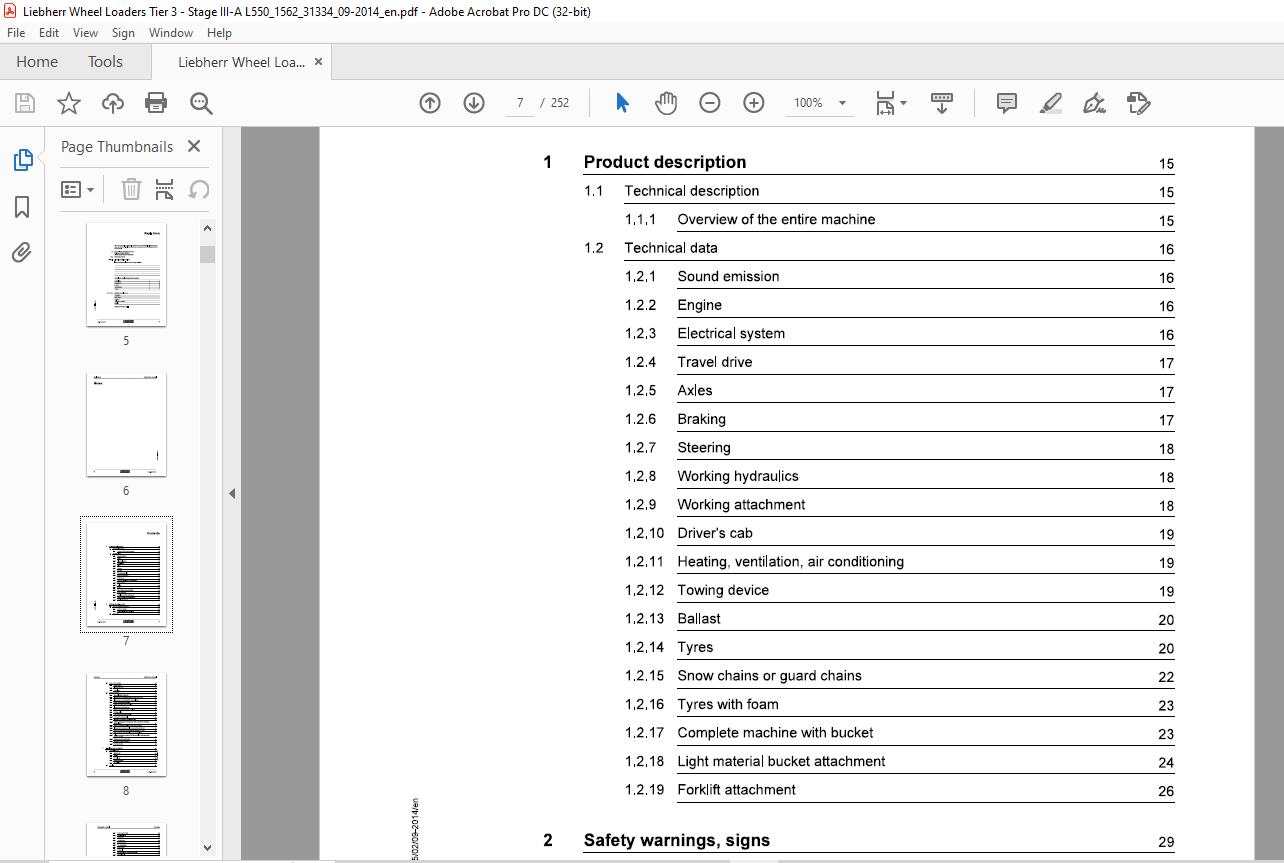Select the highlight text pen tool
The width and height of the screenshot is (1284, 863).
[1050, 103]
